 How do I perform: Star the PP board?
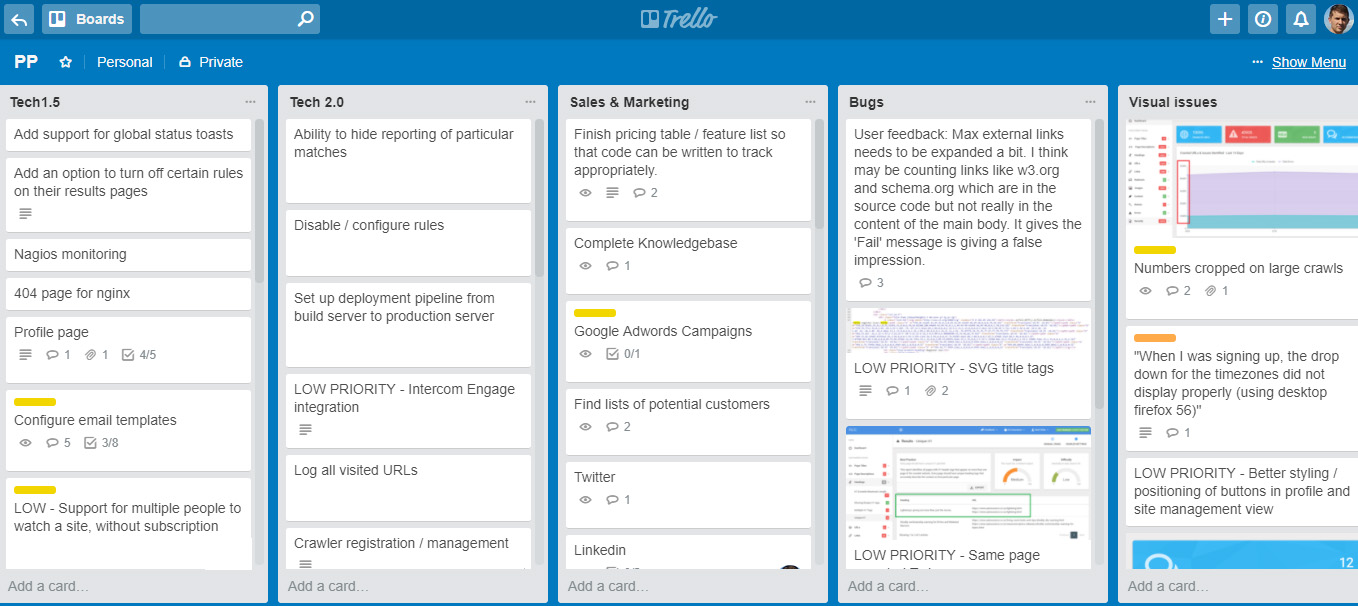click(66, 62)
